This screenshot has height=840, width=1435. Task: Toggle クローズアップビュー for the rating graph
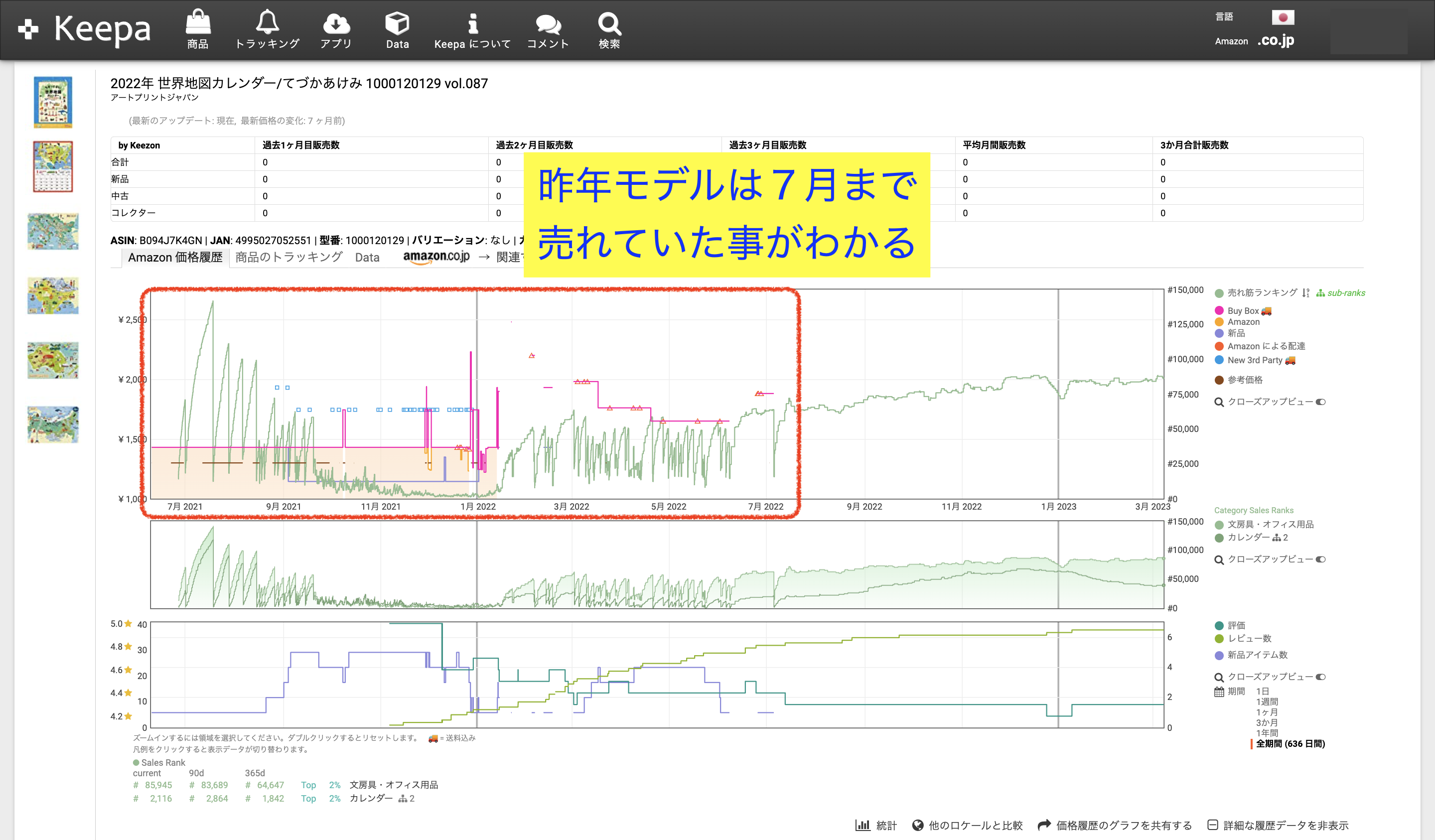coord(1320,677)
